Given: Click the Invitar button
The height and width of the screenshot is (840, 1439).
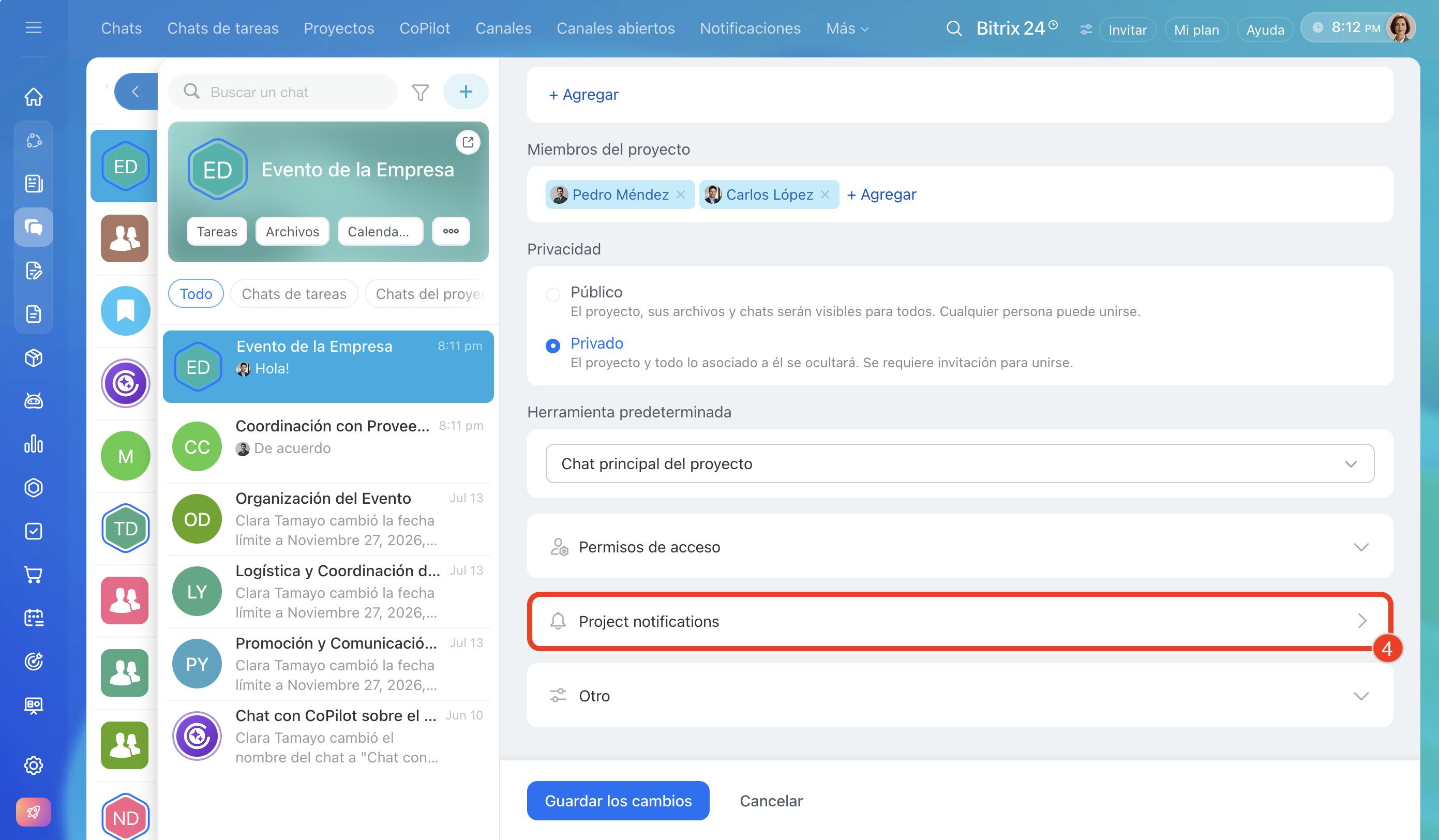Looking at the screenshot, I should coord(1127,29).
